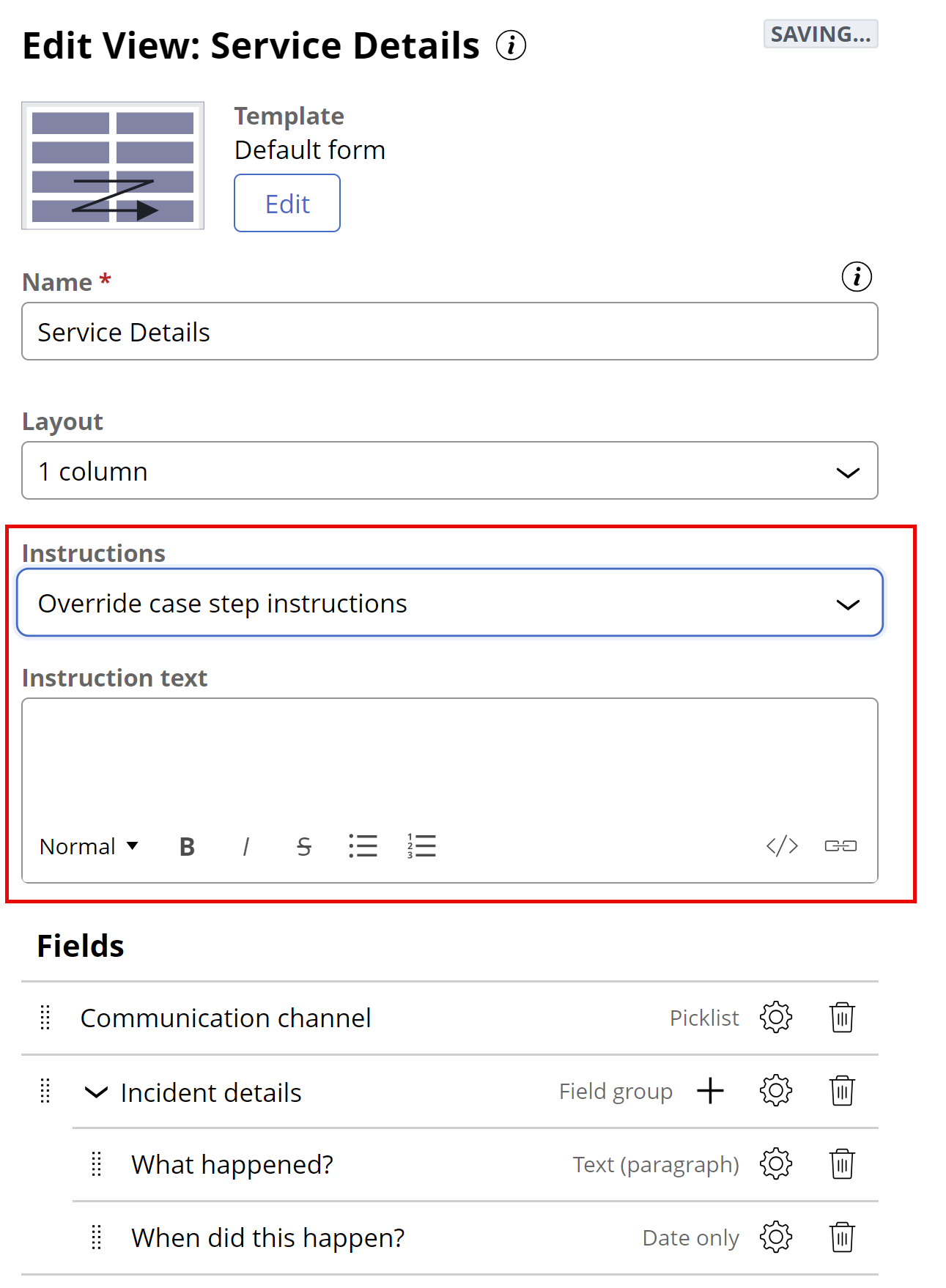
Task: Apply strikethrough formatting
Action: coord(304,846)
